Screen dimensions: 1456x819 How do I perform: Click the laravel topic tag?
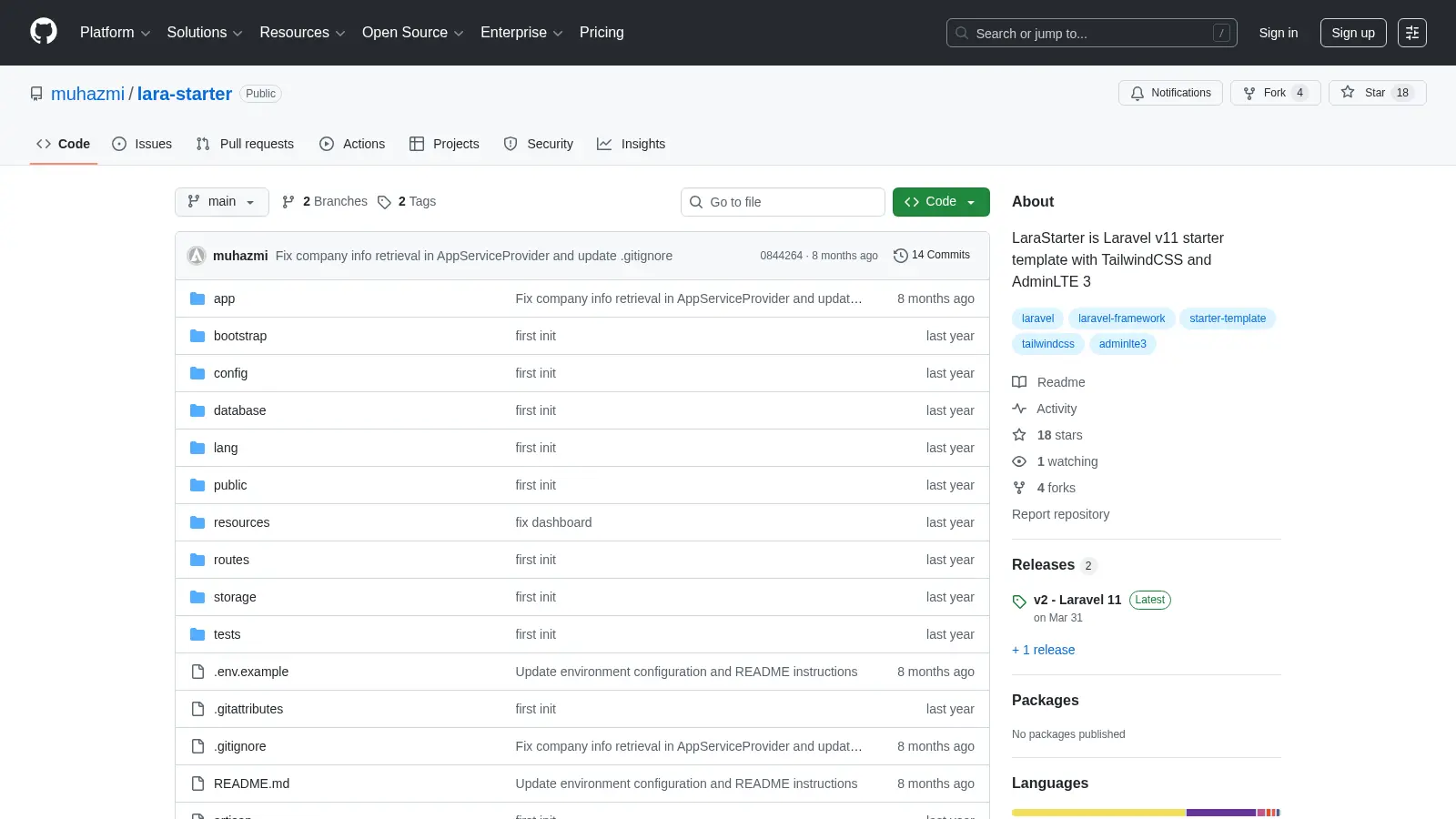tap(1037, 318)
